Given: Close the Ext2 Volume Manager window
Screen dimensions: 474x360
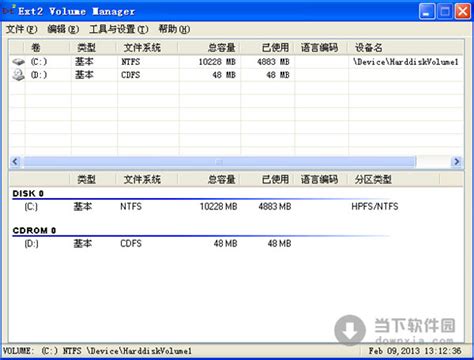Looking at the screenshot, I should [x=463, y=12].
